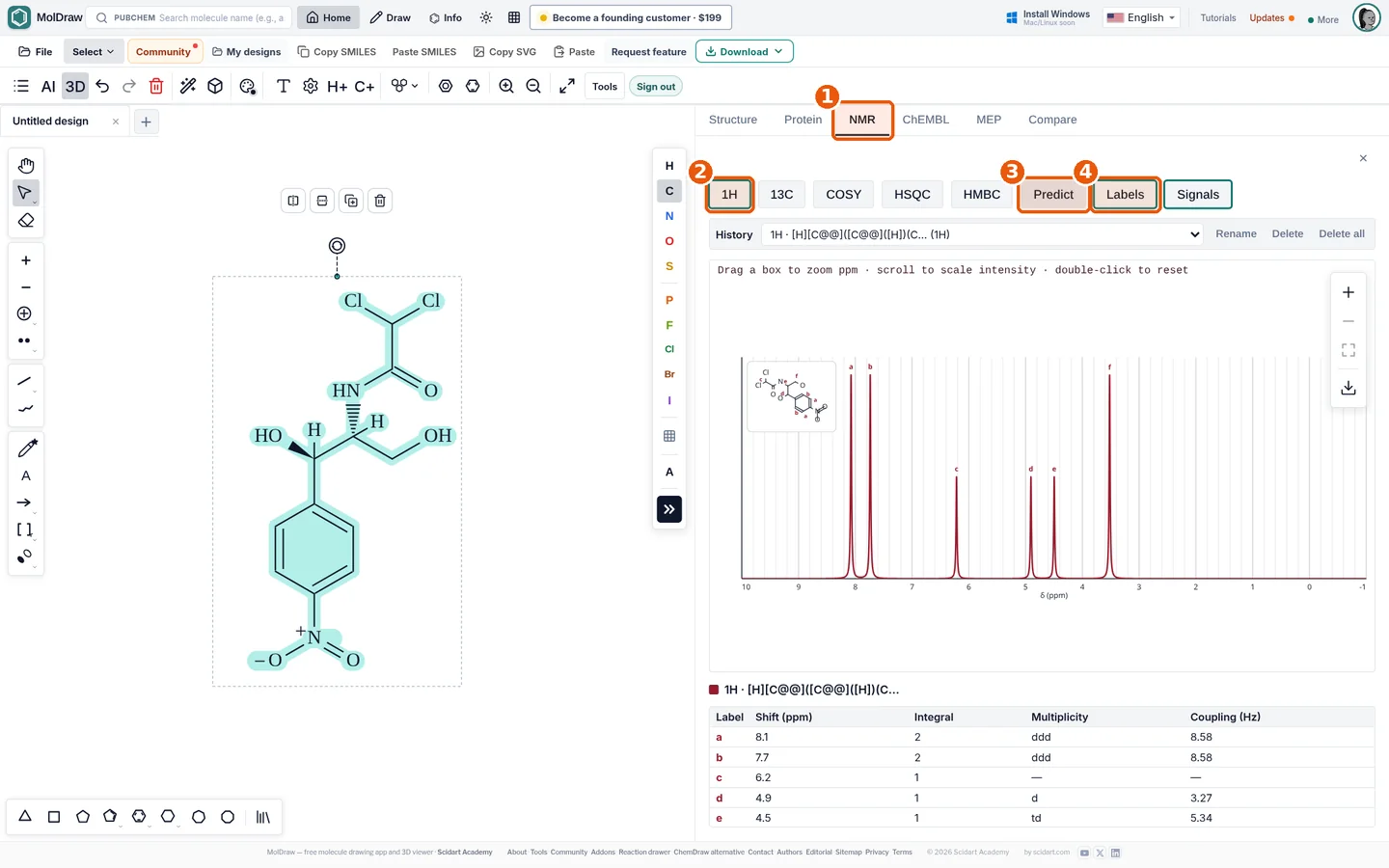Click the Copy SMILES button

click(x=337, y=51)
